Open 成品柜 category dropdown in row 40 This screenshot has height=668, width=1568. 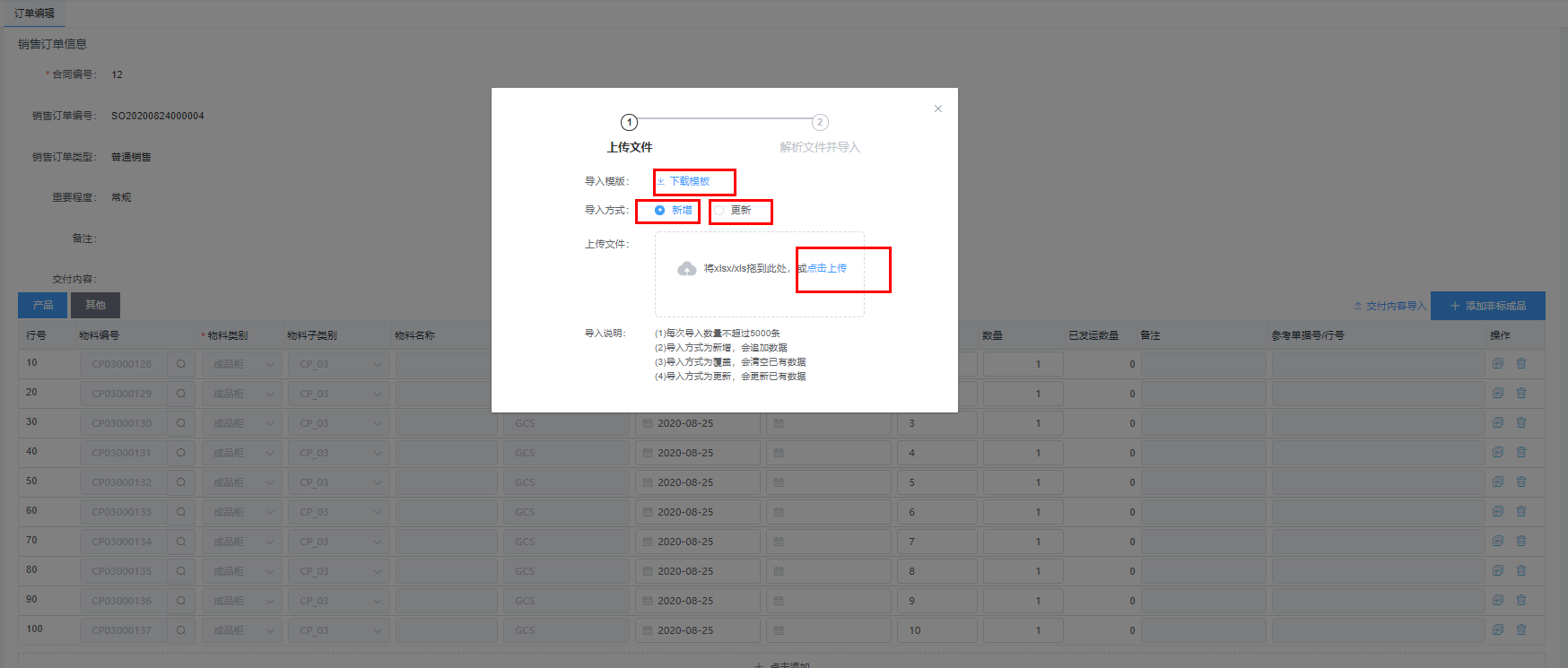(x=241, y=453)
